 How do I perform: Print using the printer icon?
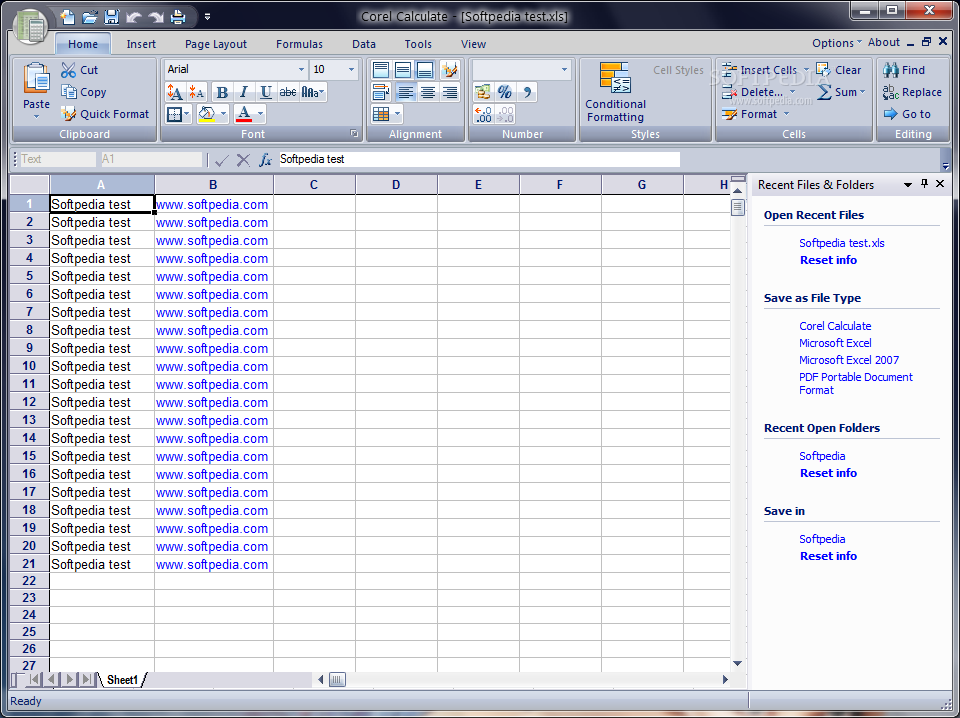pos(178,17)
